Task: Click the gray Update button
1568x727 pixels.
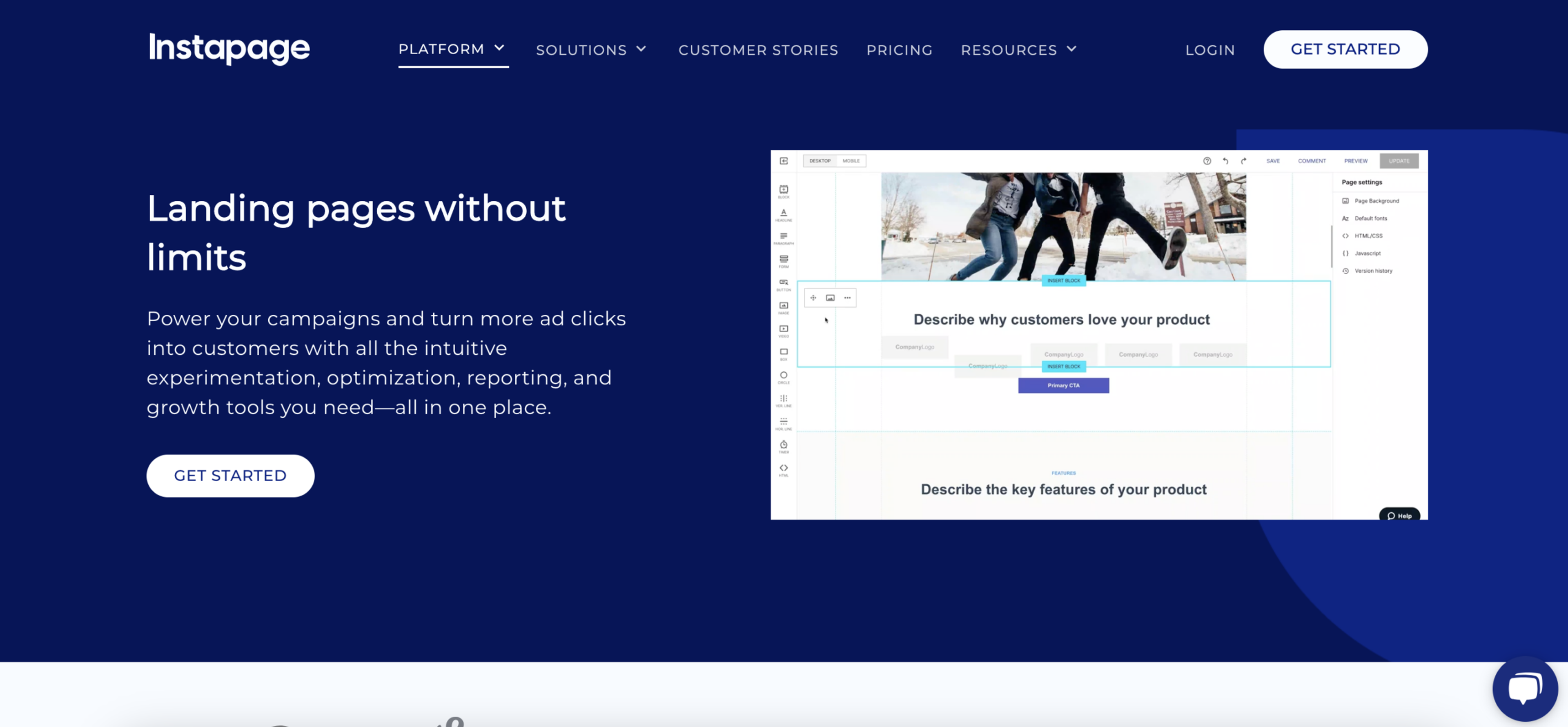Action: click(1399, 160)
